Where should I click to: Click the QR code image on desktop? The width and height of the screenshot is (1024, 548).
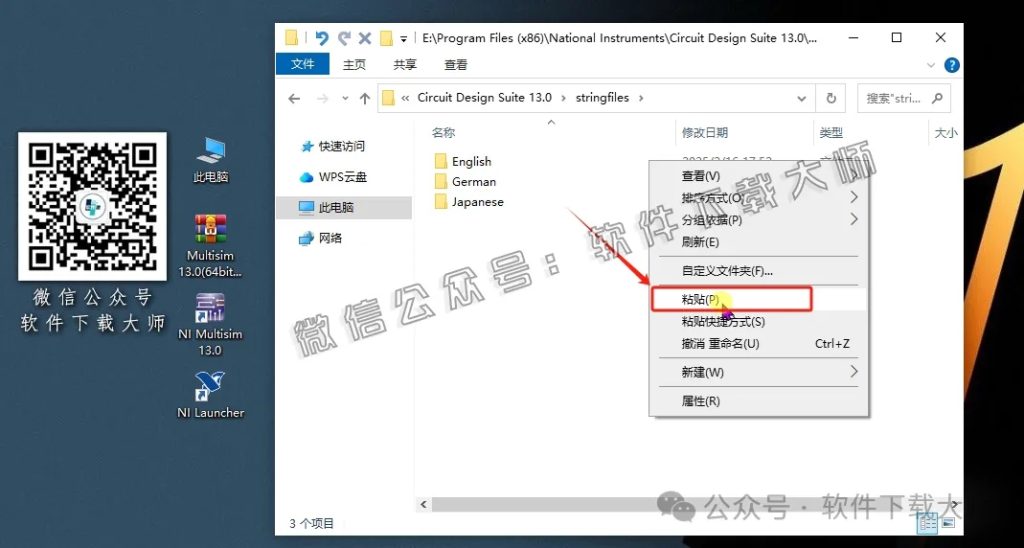(92, 206)
